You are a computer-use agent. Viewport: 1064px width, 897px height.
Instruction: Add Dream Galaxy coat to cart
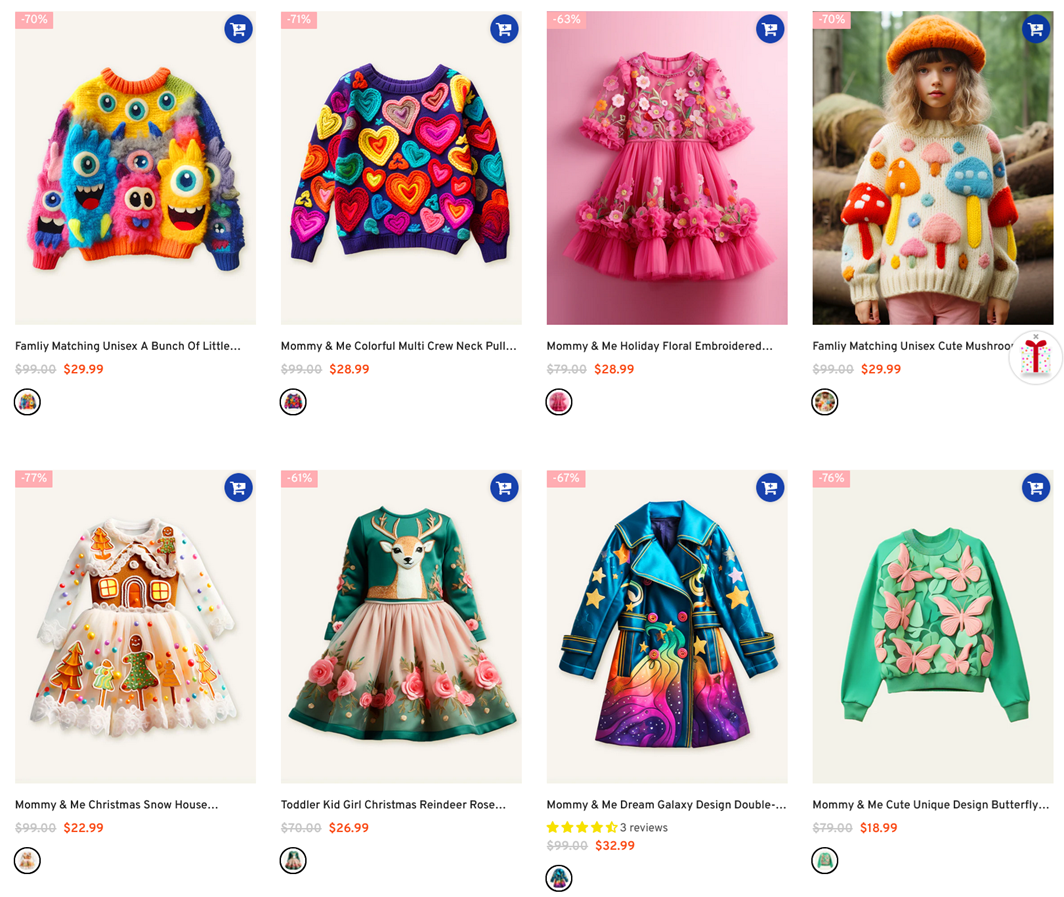coord(770,488)
